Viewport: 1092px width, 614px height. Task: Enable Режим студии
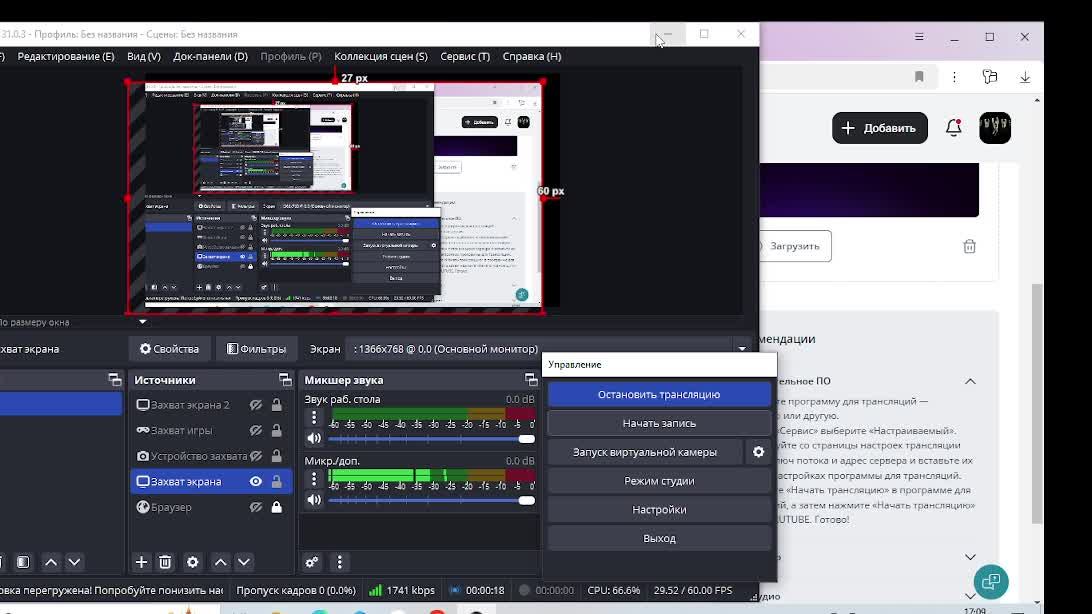[659, 480]
